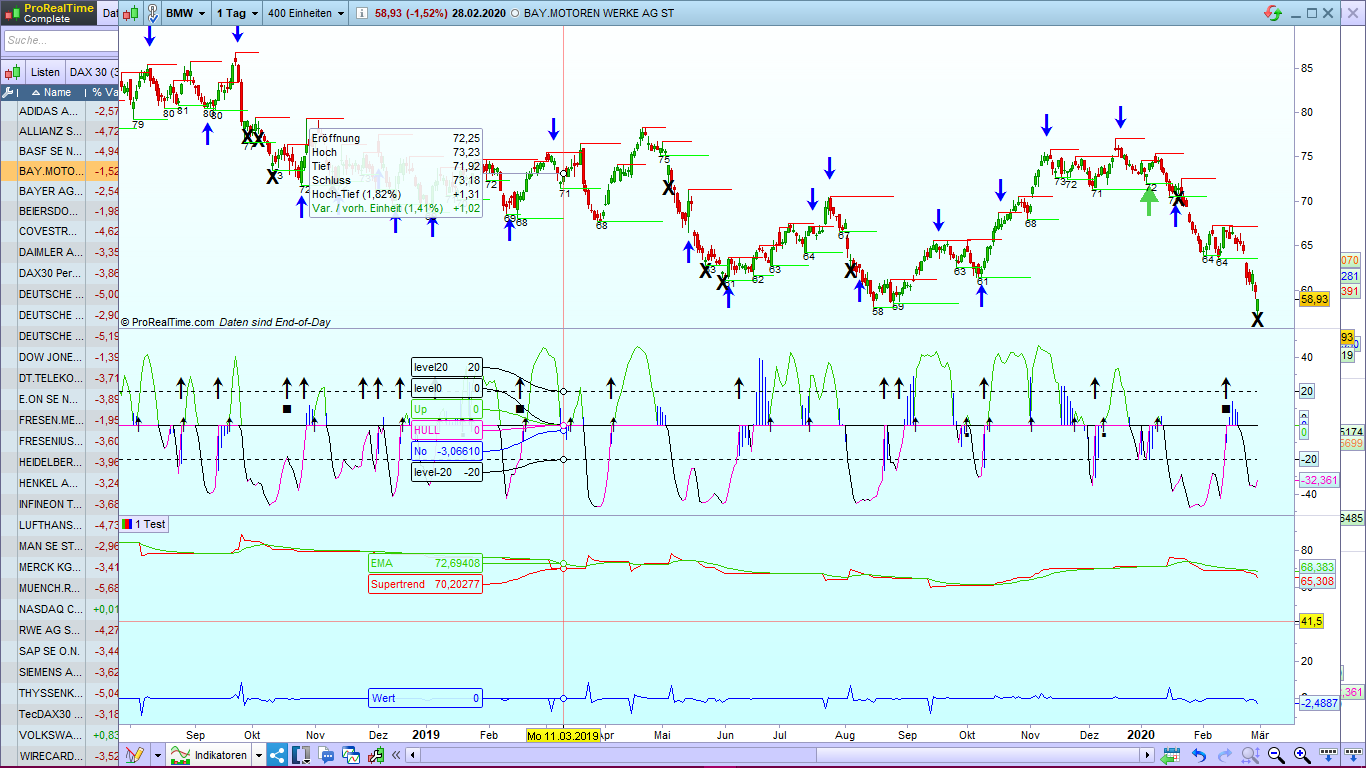
Task: Select HENKEL in the watchlist
Action: pyautogui.click(x=60, y=483)
